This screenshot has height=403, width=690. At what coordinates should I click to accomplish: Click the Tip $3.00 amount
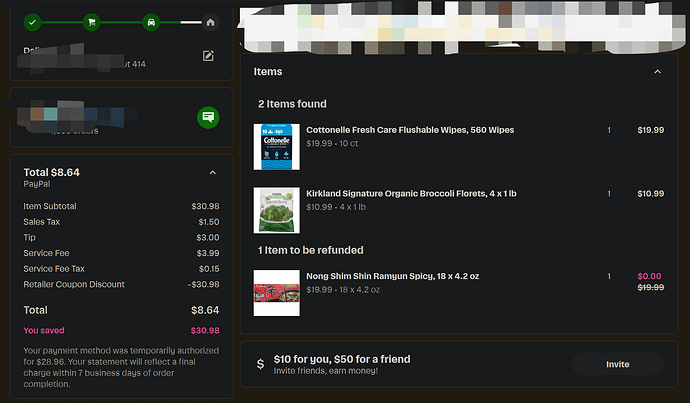[x=208, y=238]
